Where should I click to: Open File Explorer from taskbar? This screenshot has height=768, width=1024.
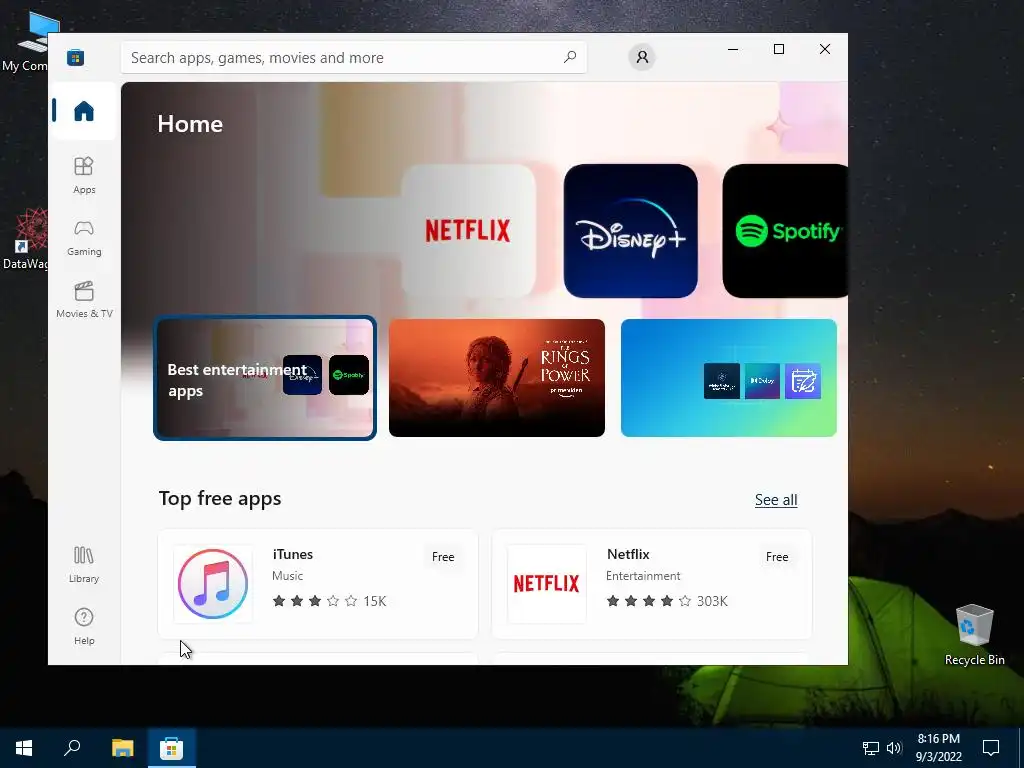pyautogui.click(x=122, y=748)
